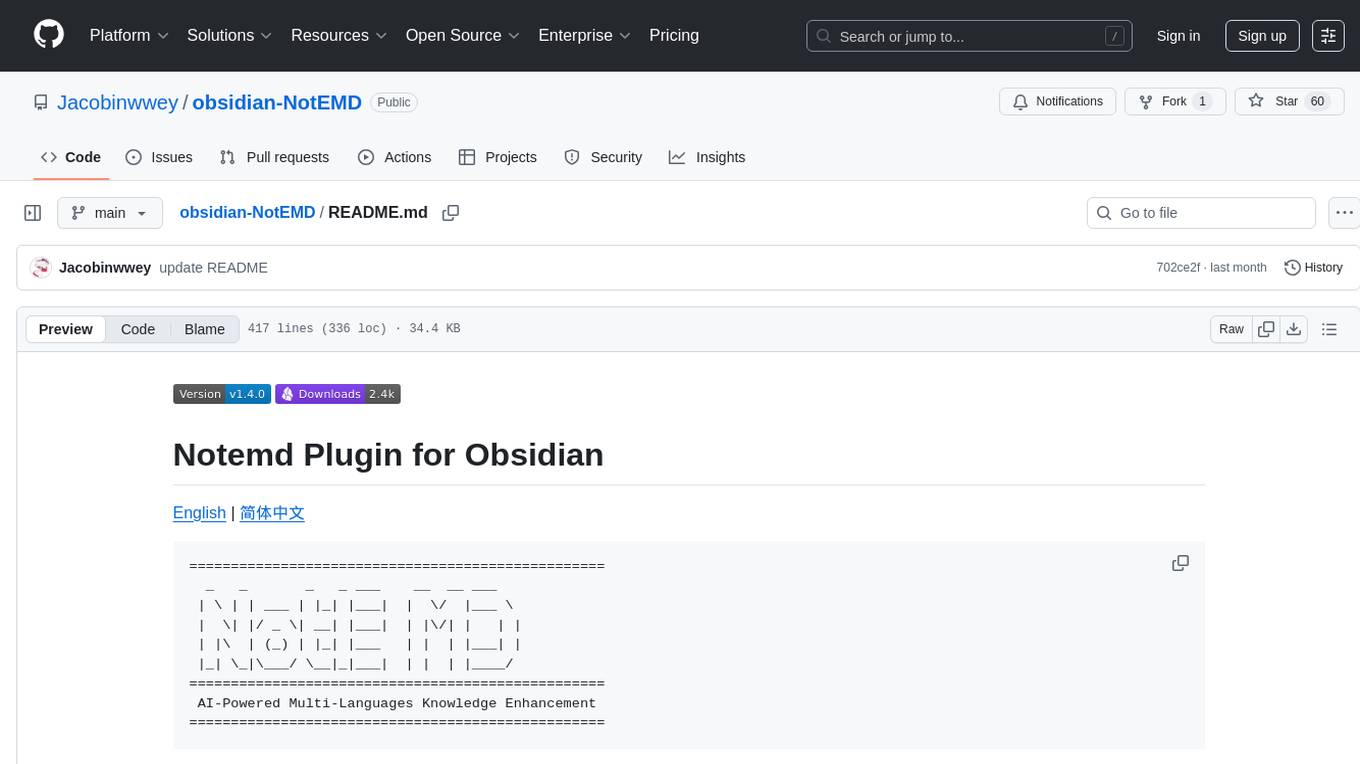
Task: Expand the Open Source menu
Action: pos(462,35)
